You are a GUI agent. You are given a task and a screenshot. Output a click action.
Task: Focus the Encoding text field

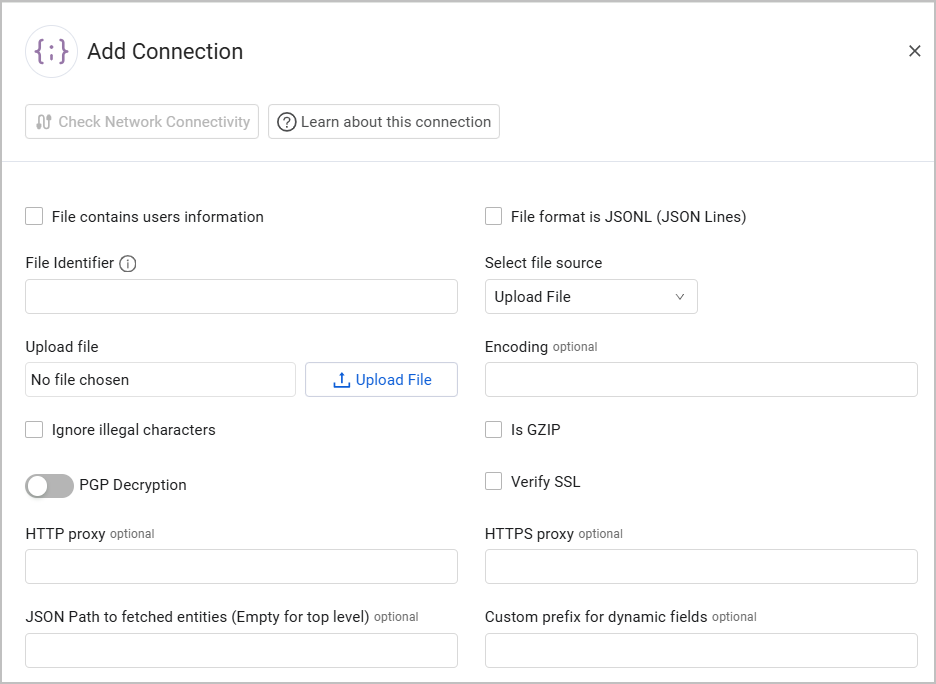click(x=701, y=380)
